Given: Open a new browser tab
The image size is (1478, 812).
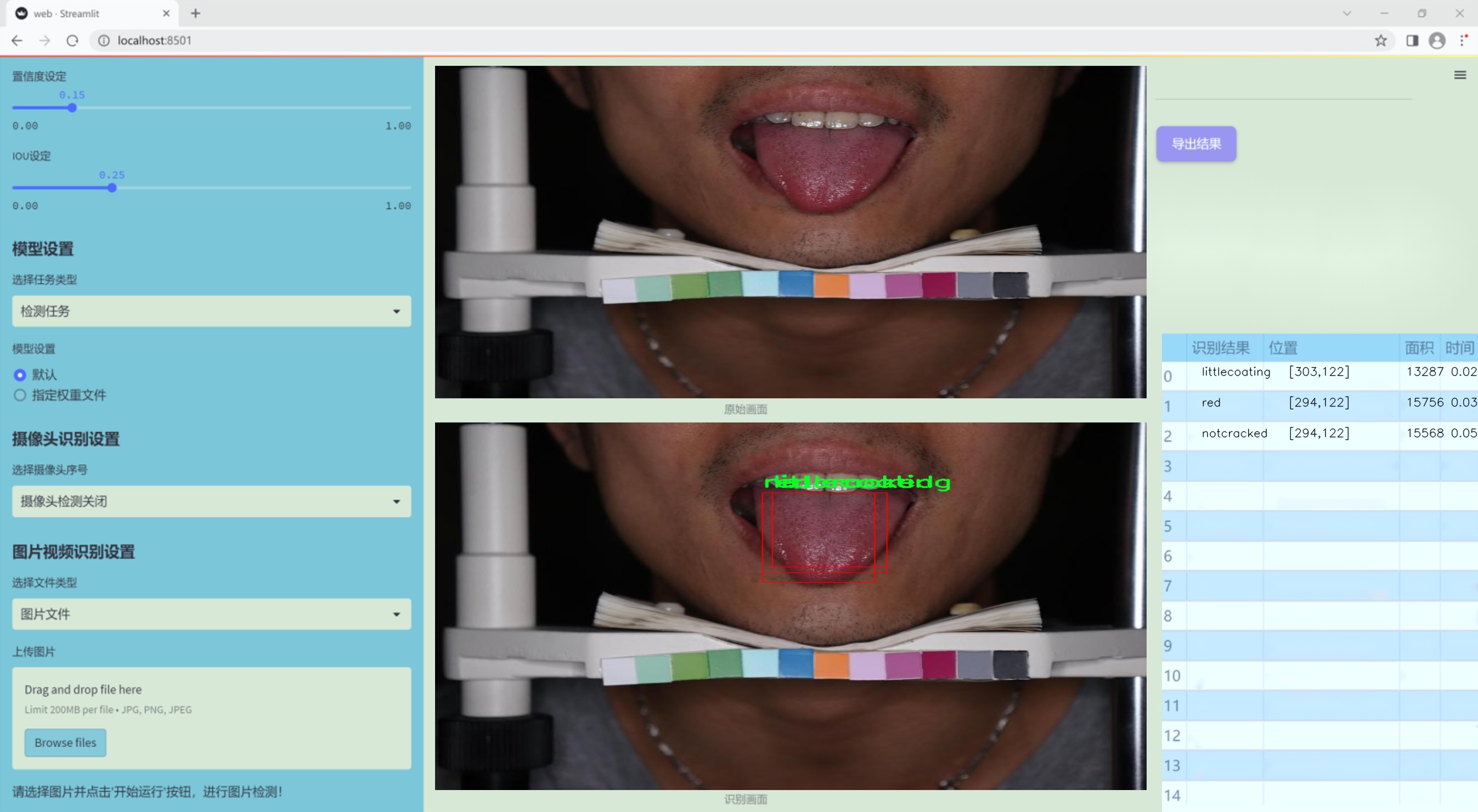Looking at the screenshot, I should [x=196, y=13].
